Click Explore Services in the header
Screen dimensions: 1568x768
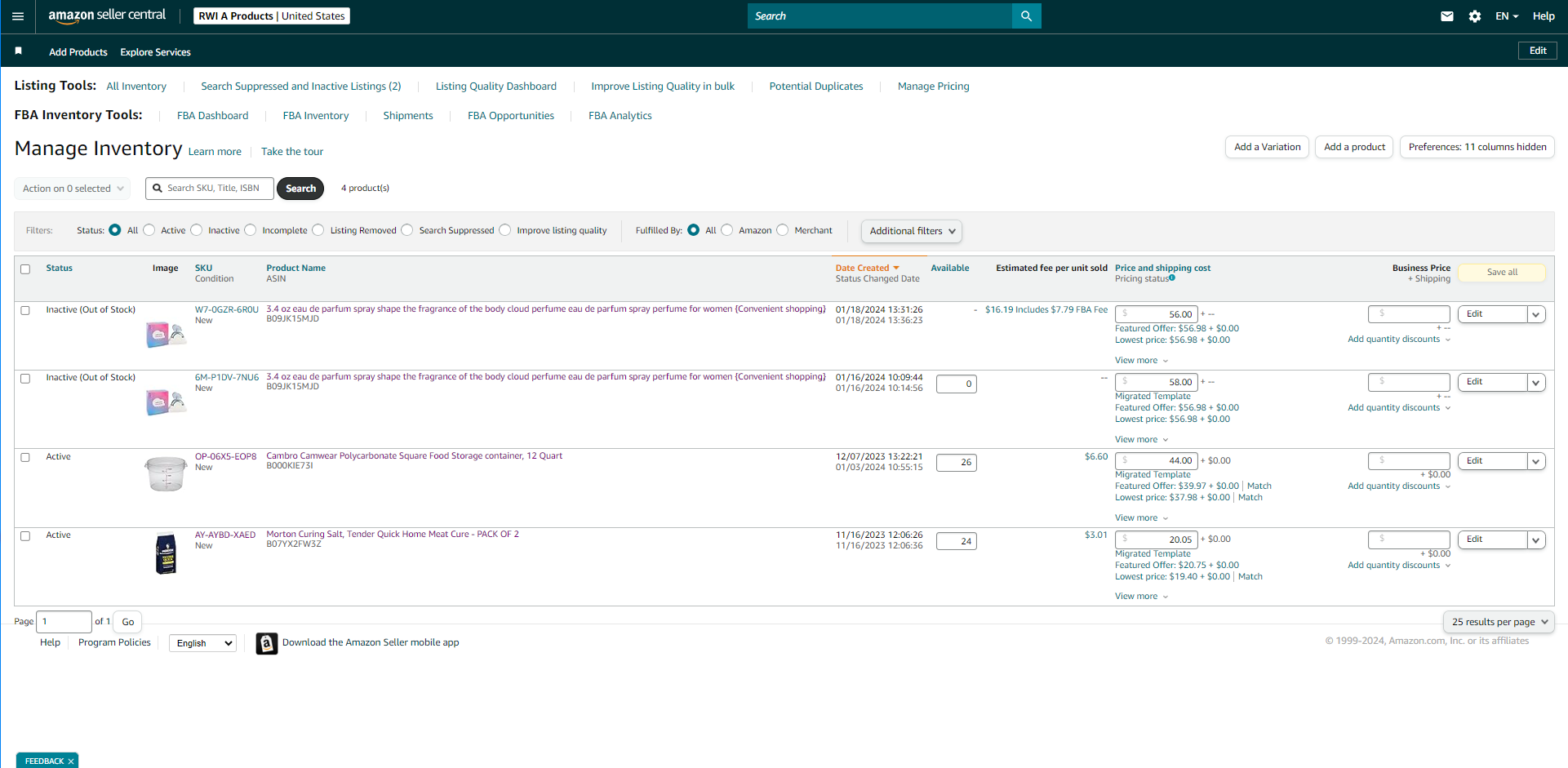coord(155,52)
